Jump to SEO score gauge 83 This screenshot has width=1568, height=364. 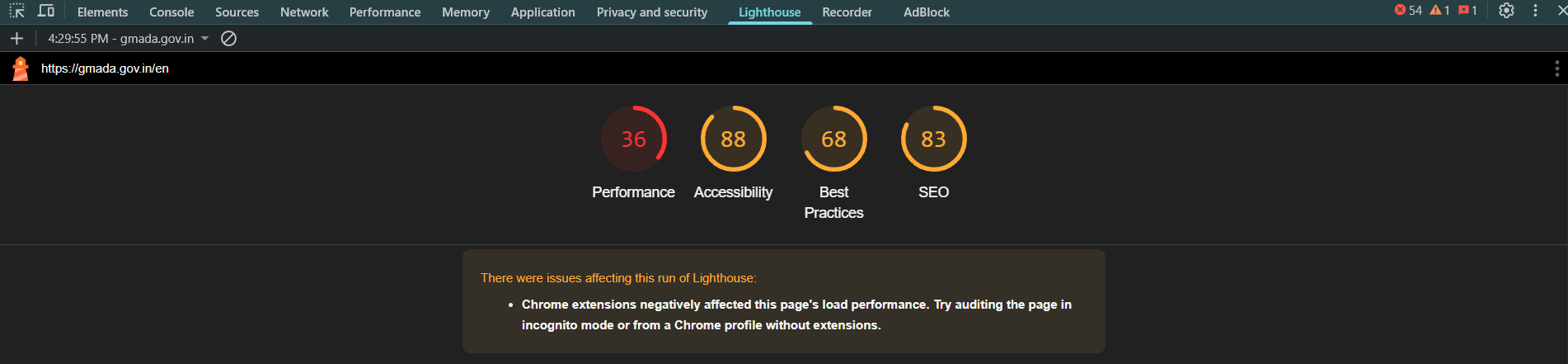[933, 139]
